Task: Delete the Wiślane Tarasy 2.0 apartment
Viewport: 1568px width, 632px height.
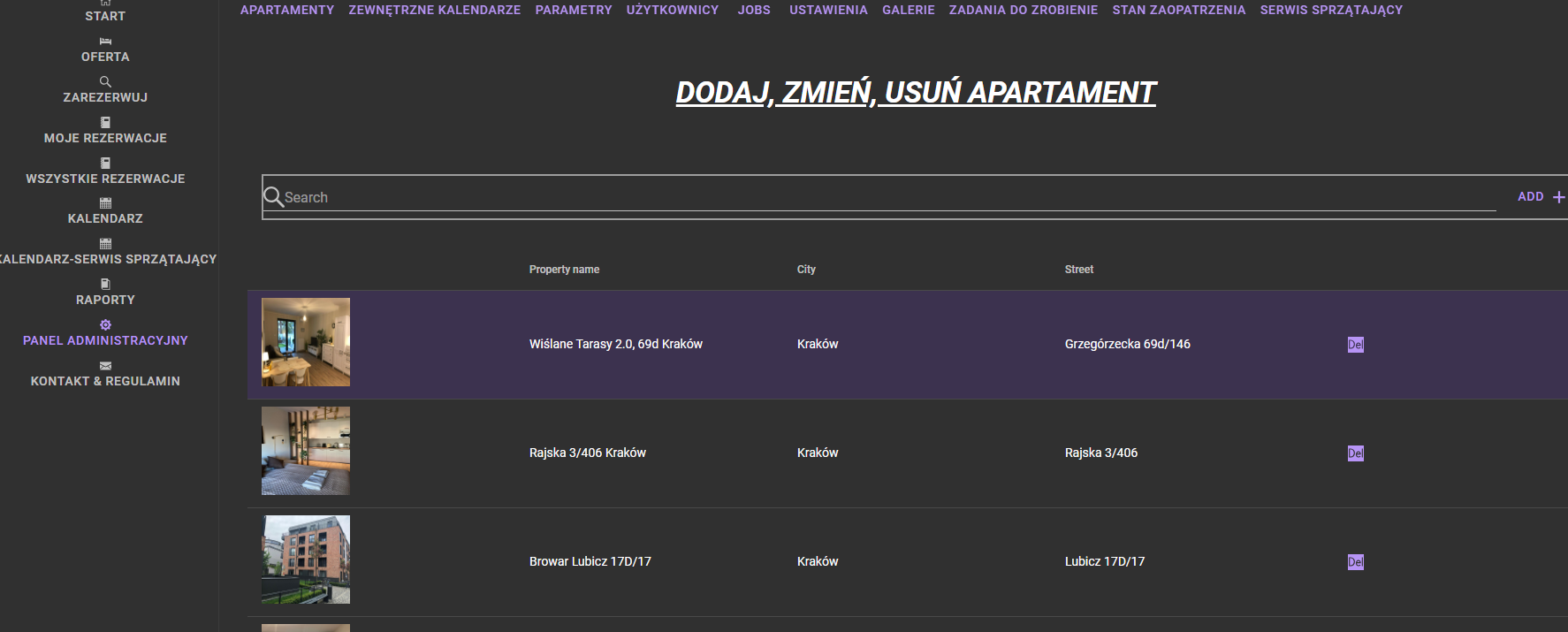Action: point(1355,345)
